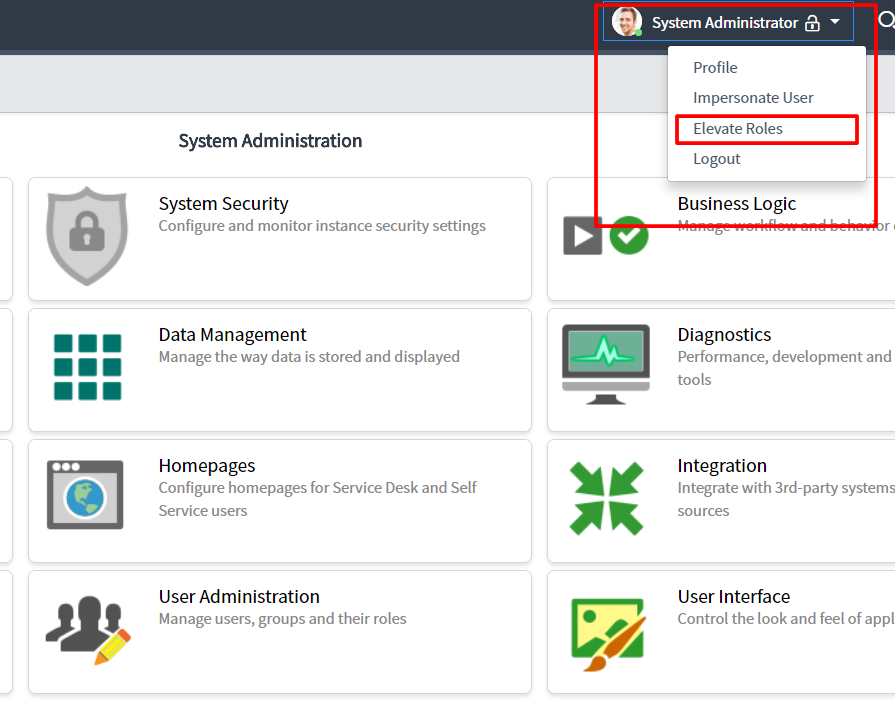
Task: Click the user menu caret arrow
Action: click(x=835, y=22)
